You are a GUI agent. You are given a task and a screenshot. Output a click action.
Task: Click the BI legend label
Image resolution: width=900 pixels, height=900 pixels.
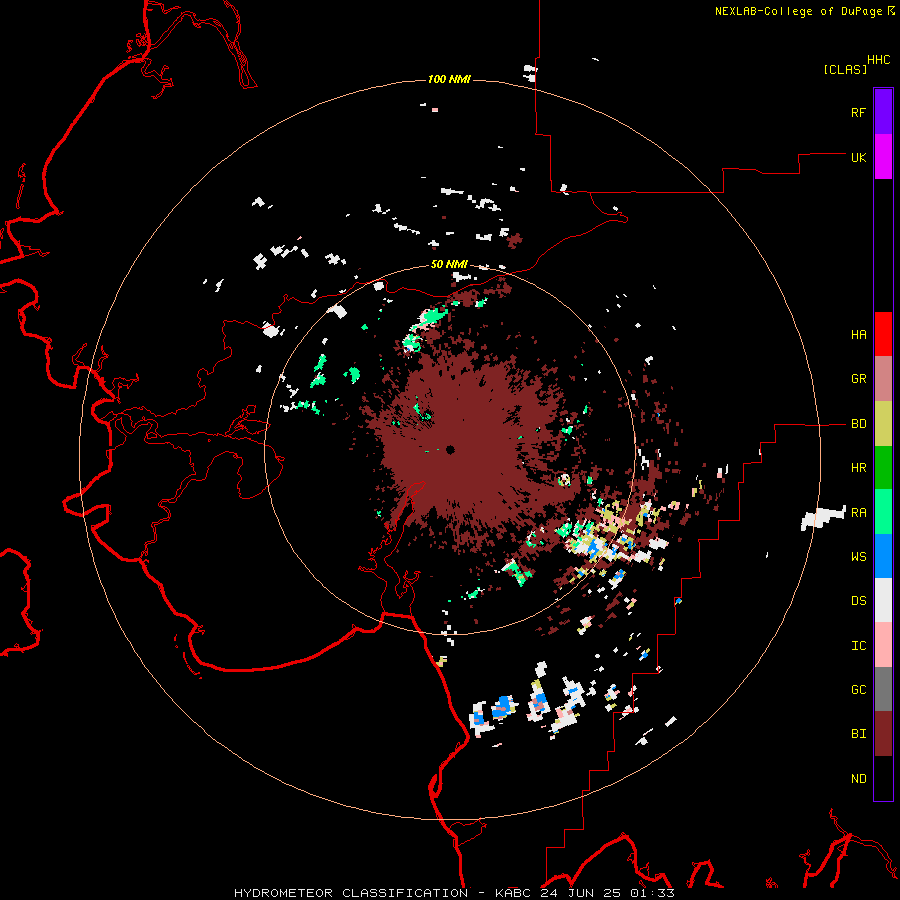tap(858, 734)
